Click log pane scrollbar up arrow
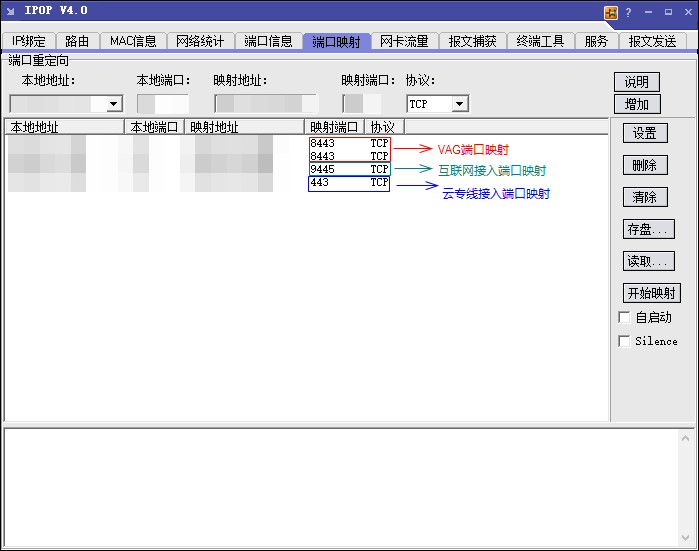The image size is (699, 551). click(686, 439)
